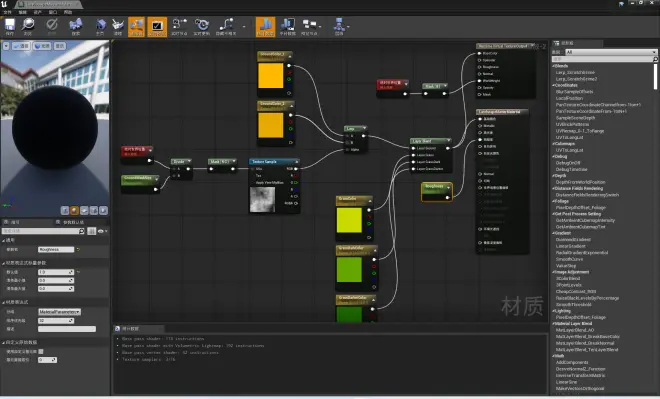The image size is (660, 399).
Task: Click the Clean Up broom icon
Action: tap(118, 25)
